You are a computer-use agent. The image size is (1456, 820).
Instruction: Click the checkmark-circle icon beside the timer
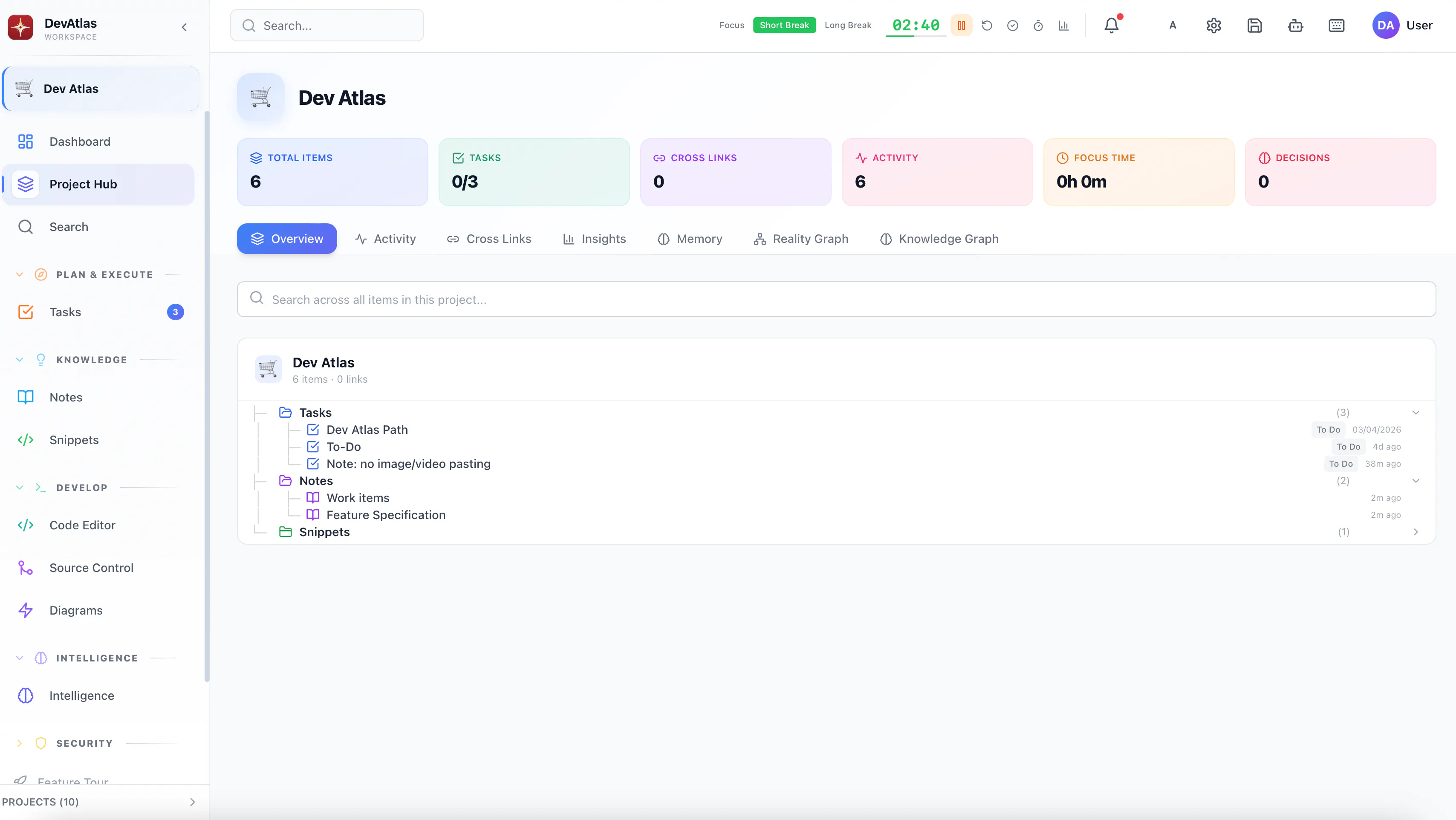point(1012,26)
